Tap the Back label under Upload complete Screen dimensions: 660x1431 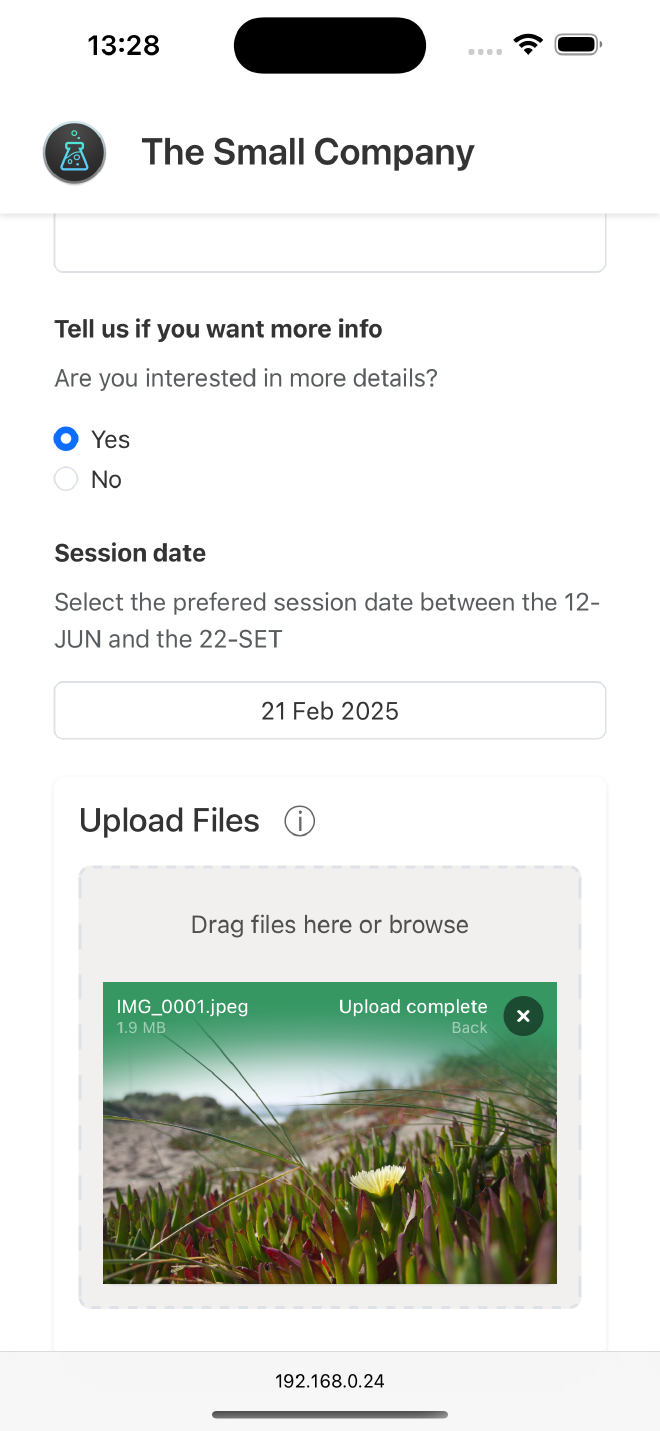469,1028
